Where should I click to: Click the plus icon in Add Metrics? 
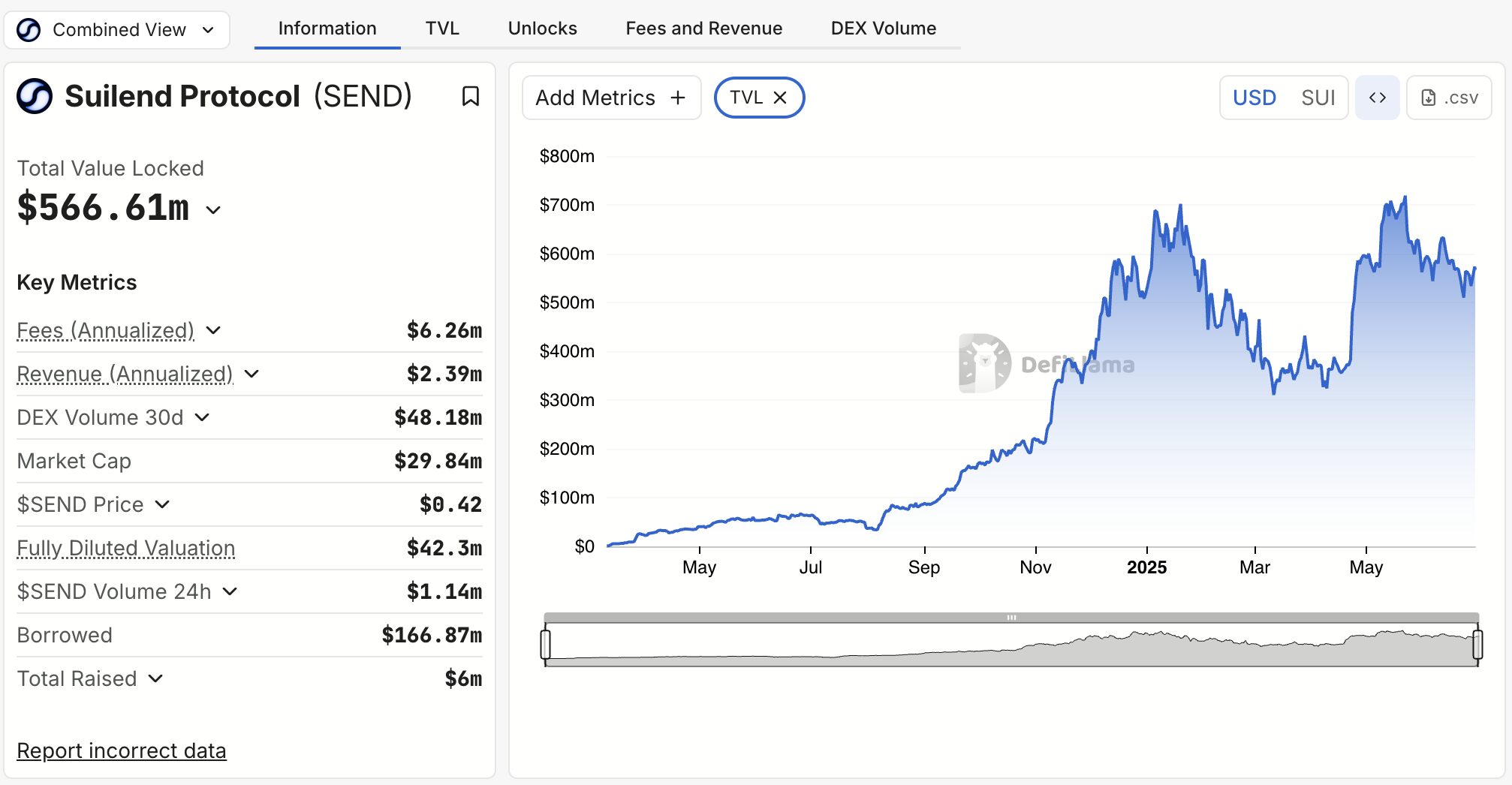pos(678,98)
